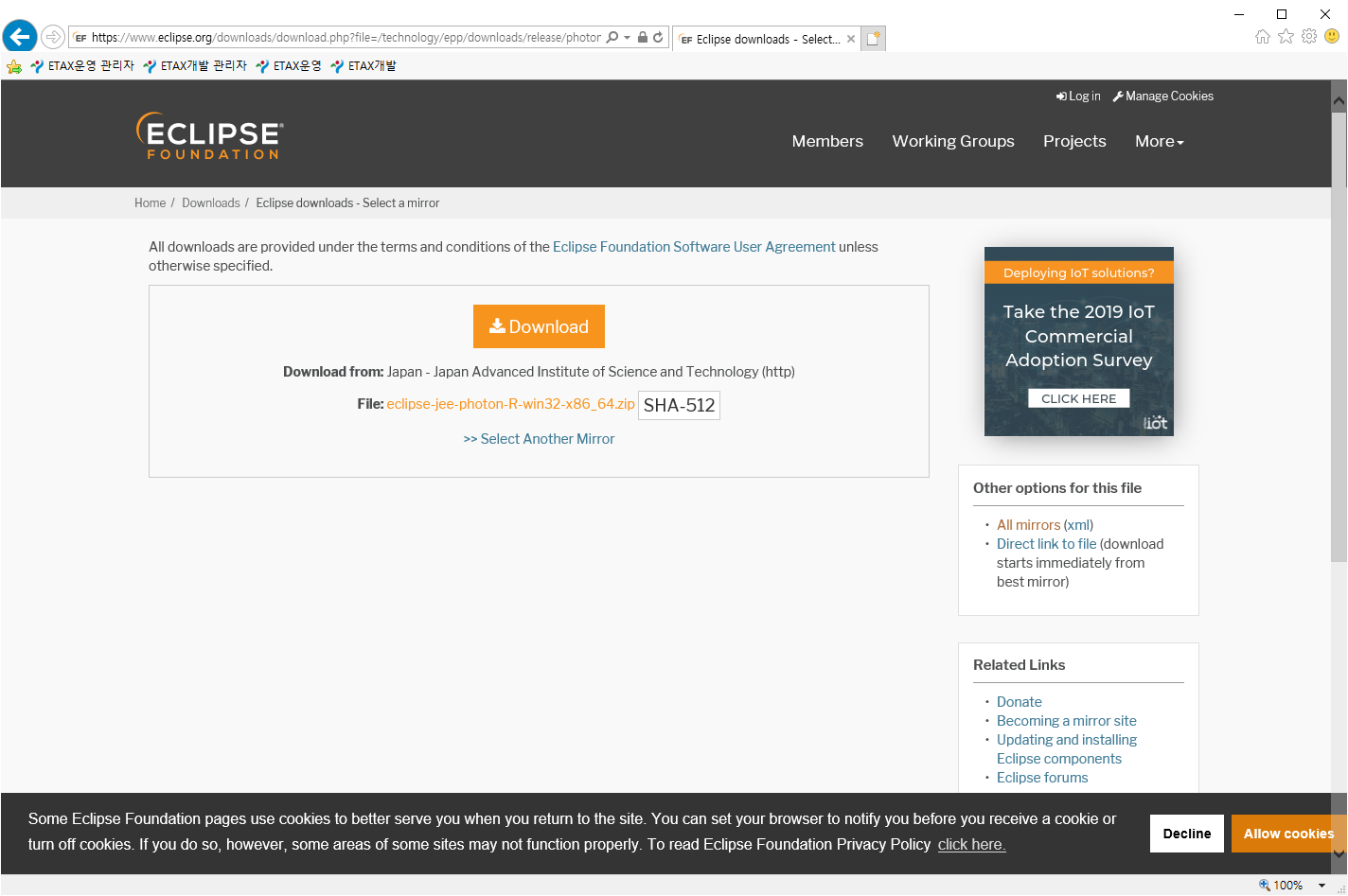The width and height of the screenshot is (1348, 896).
Task: Click add to favorites bar star icon
Action: [14, 66]
